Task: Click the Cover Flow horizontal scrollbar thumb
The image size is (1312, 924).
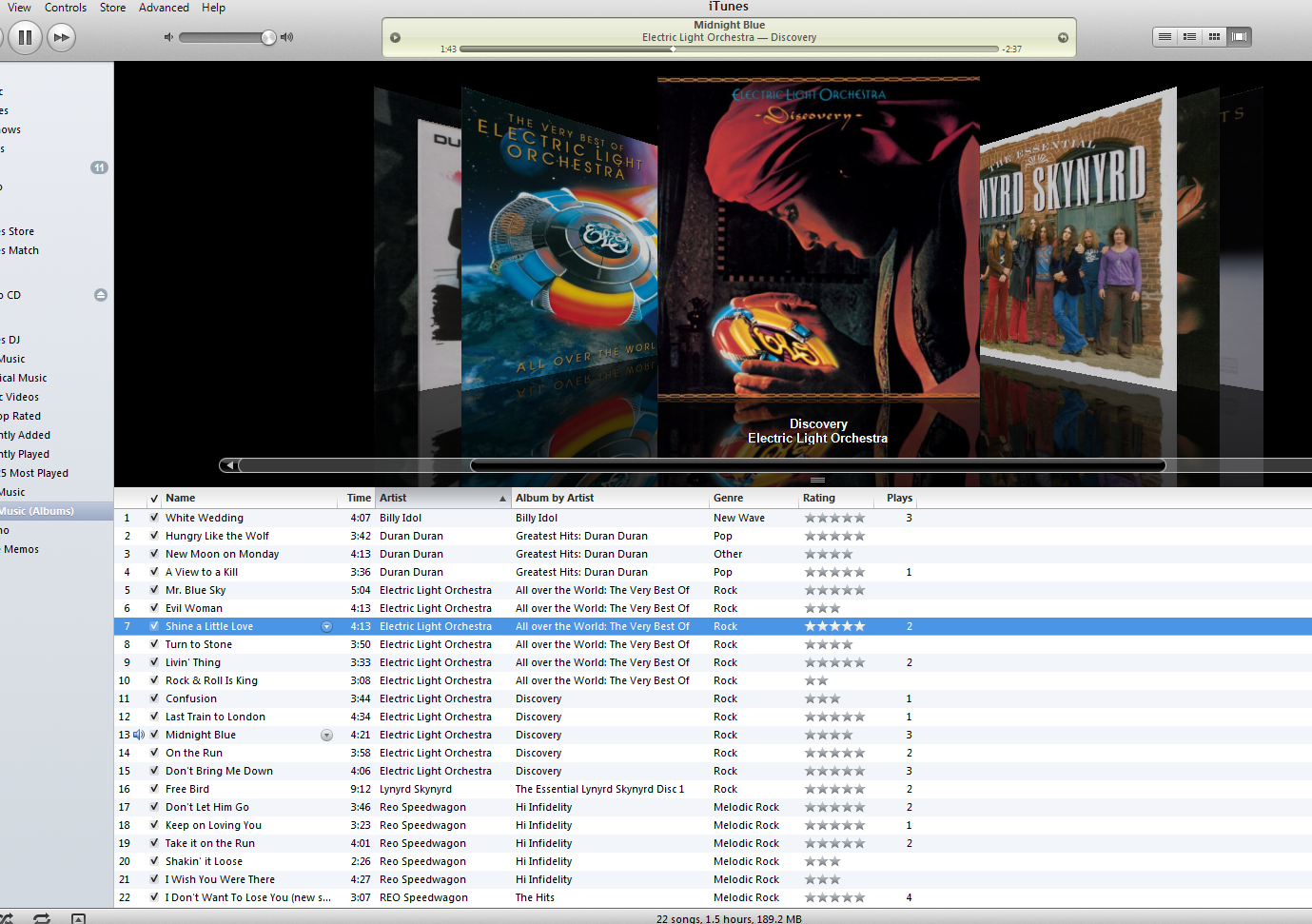Action: [x=817, y=465]
